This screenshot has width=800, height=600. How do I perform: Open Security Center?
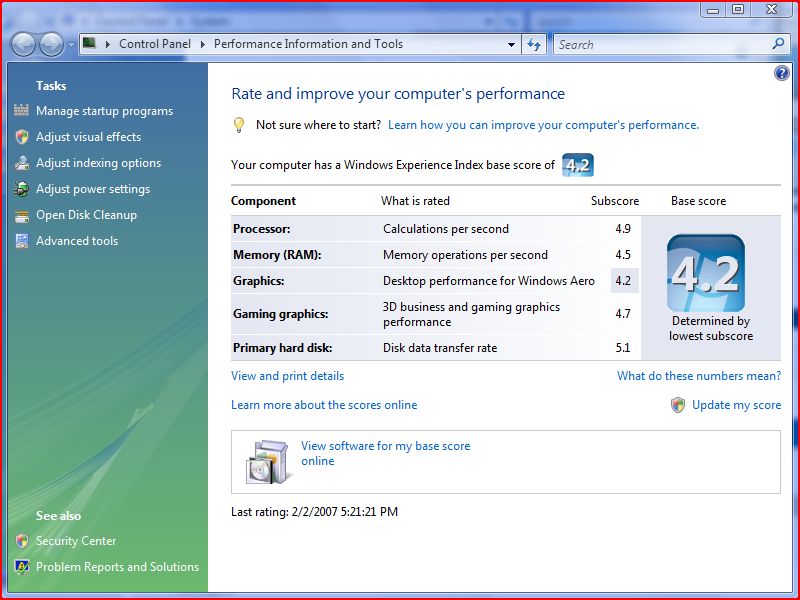76,541
